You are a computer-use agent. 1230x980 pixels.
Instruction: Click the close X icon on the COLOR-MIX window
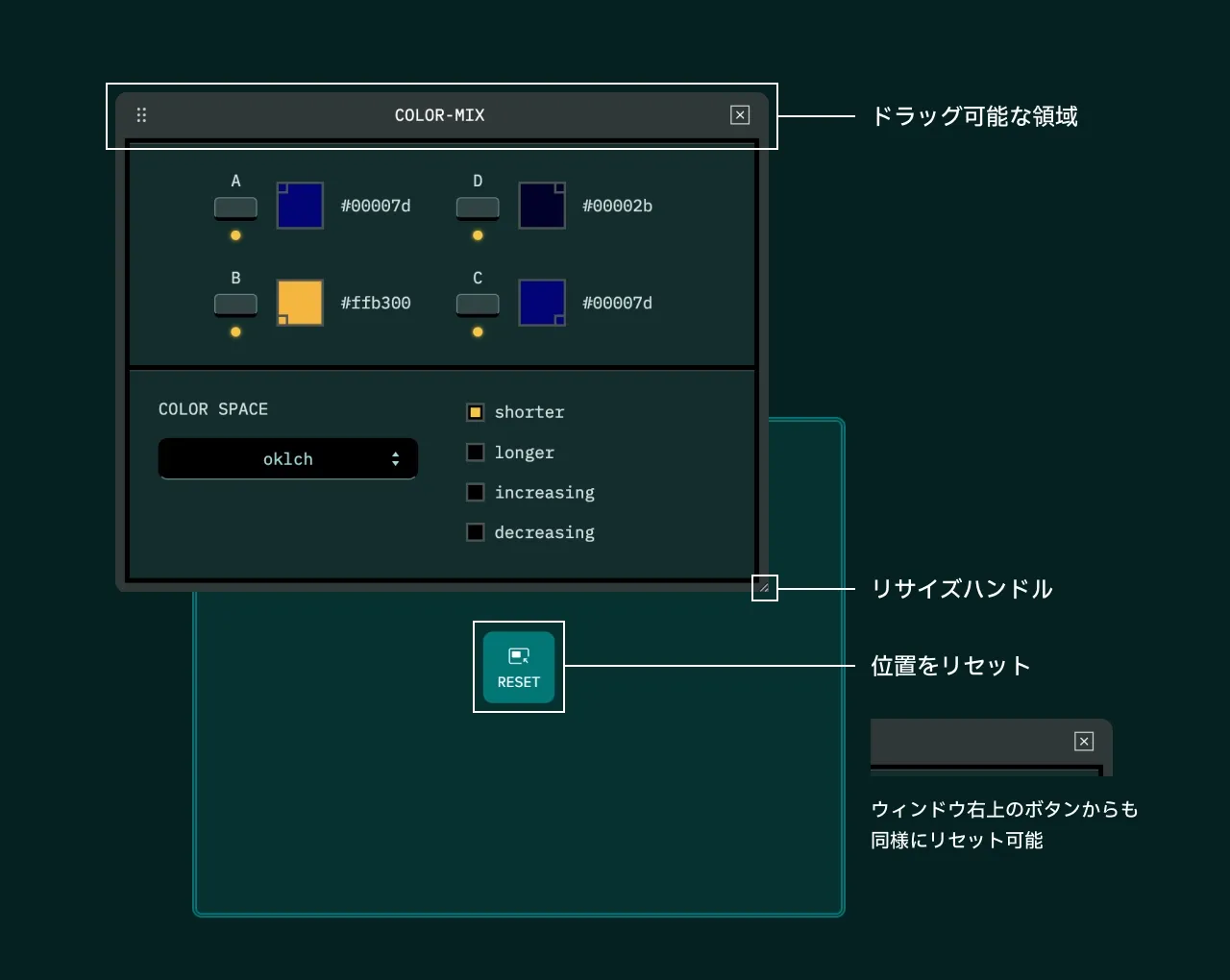[740, 114]
